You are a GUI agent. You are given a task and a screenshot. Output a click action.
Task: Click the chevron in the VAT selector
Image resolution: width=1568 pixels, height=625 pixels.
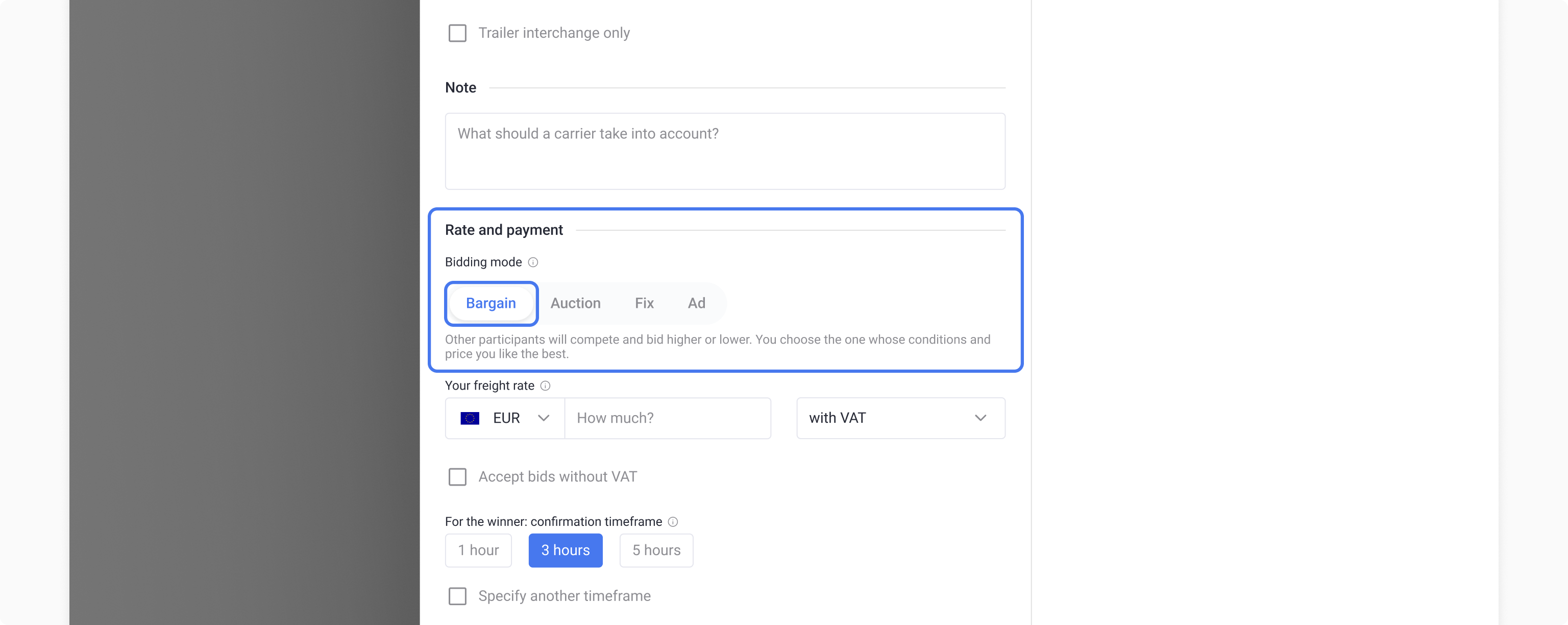point(980,418)
